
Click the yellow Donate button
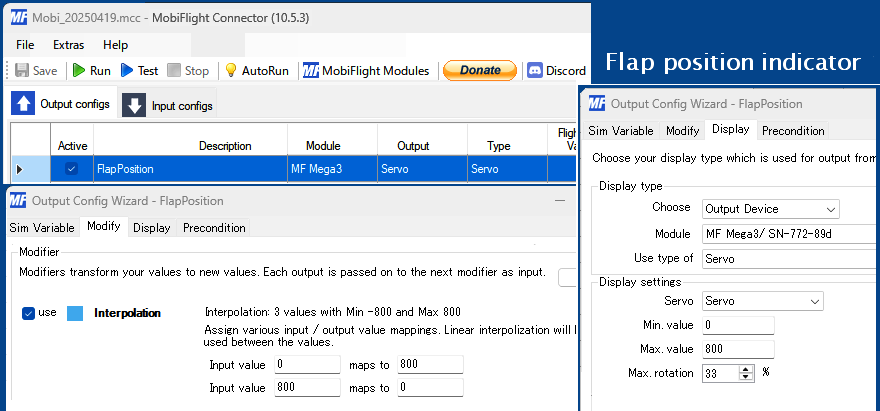pos(480,70)
